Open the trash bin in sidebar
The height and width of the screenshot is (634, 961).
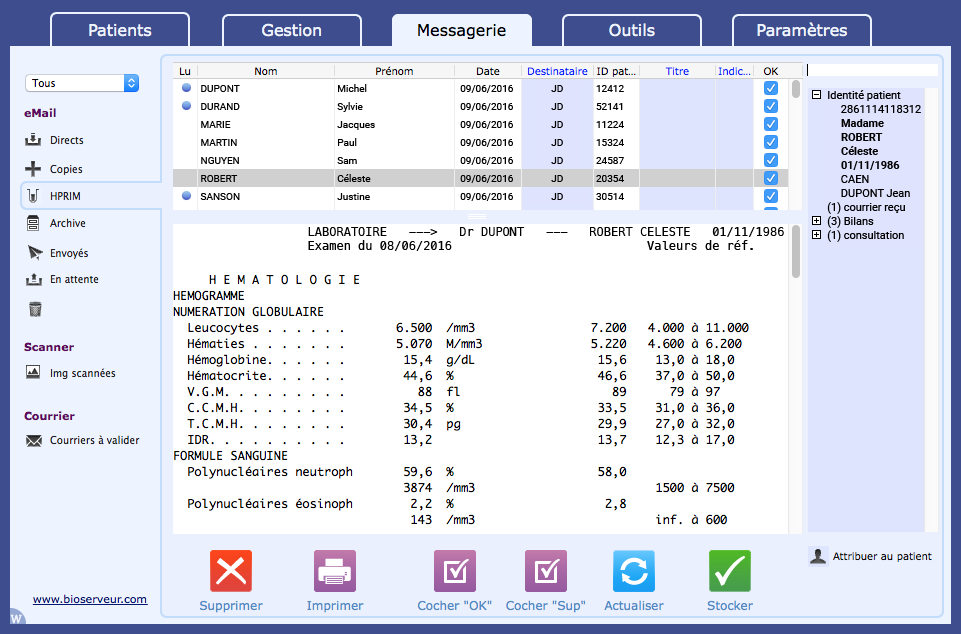point(35,309)
